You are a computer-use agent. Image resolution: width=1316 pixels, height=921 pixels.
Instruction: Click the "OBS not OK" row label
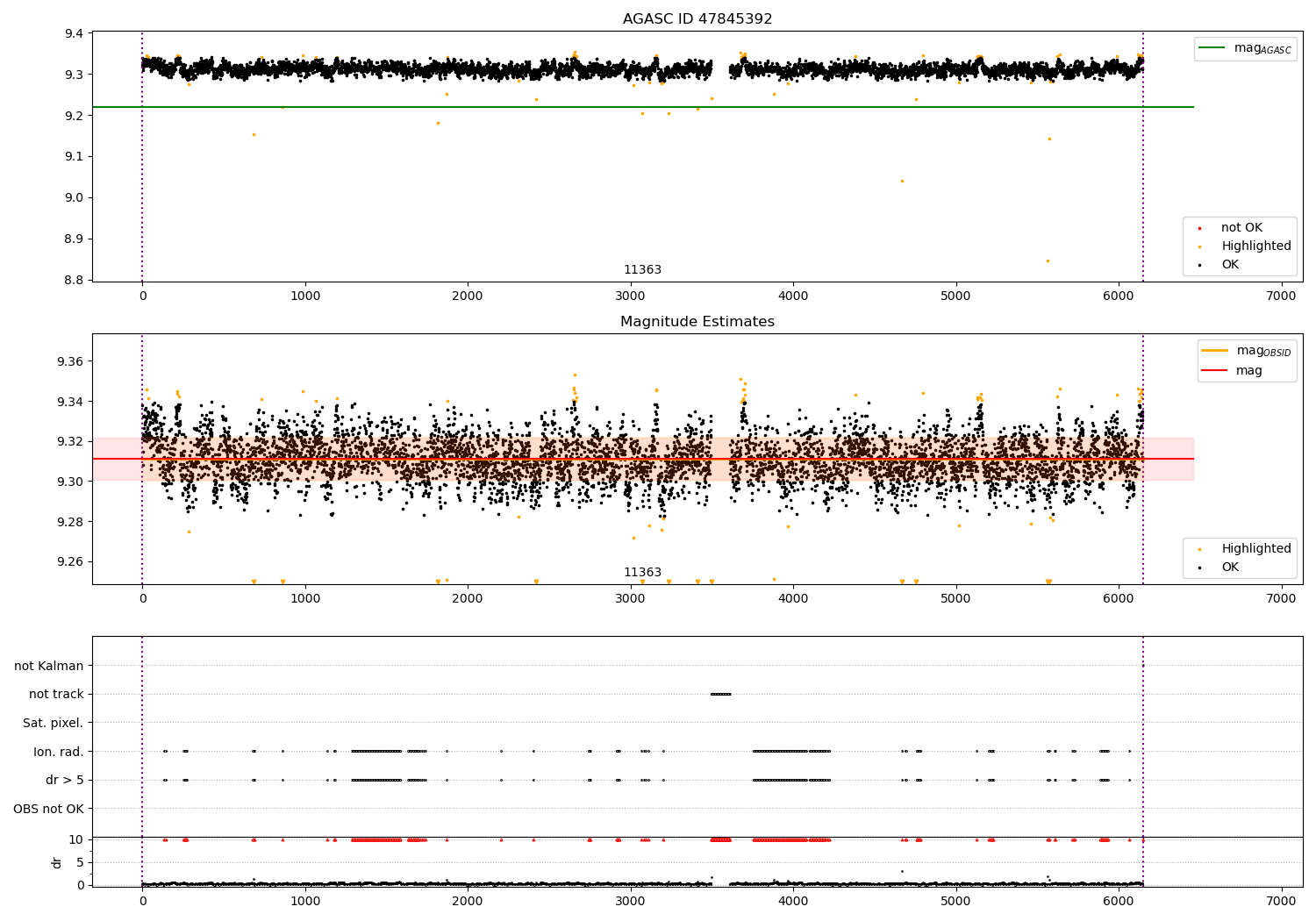click(48, 809)
